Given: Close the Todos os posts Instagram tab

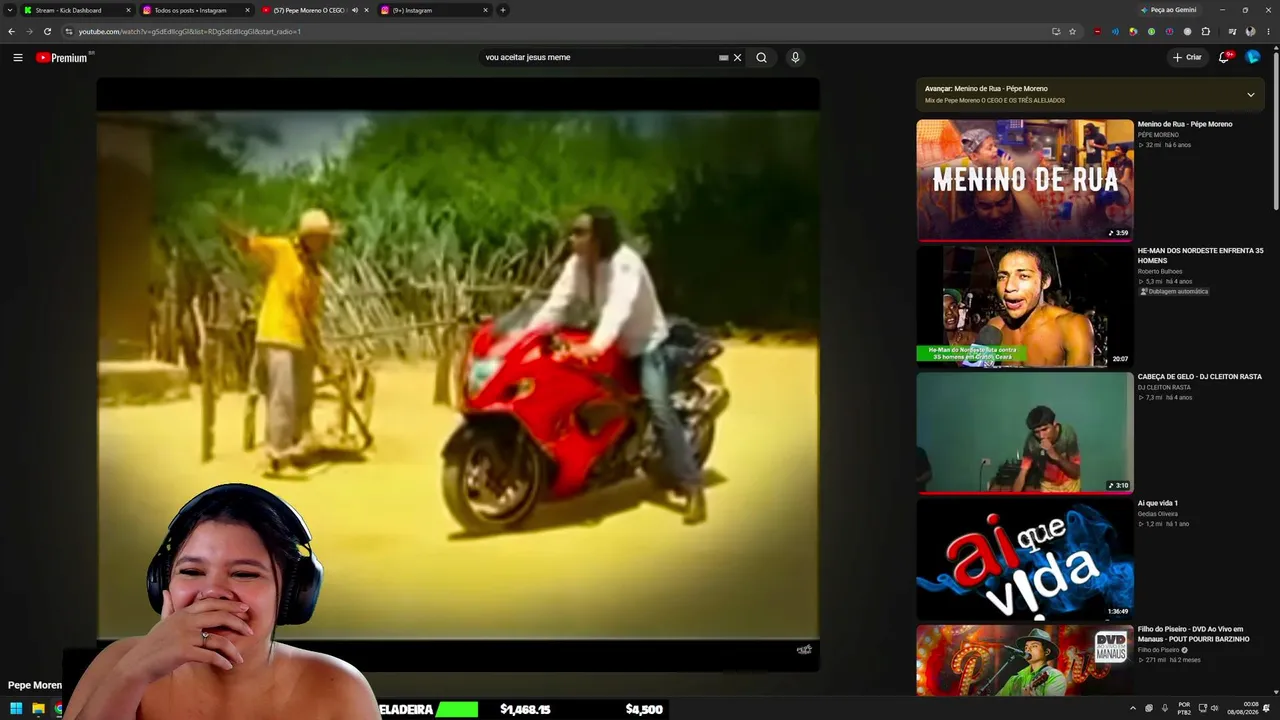Looking at the screenshot, I should point(247,10).
